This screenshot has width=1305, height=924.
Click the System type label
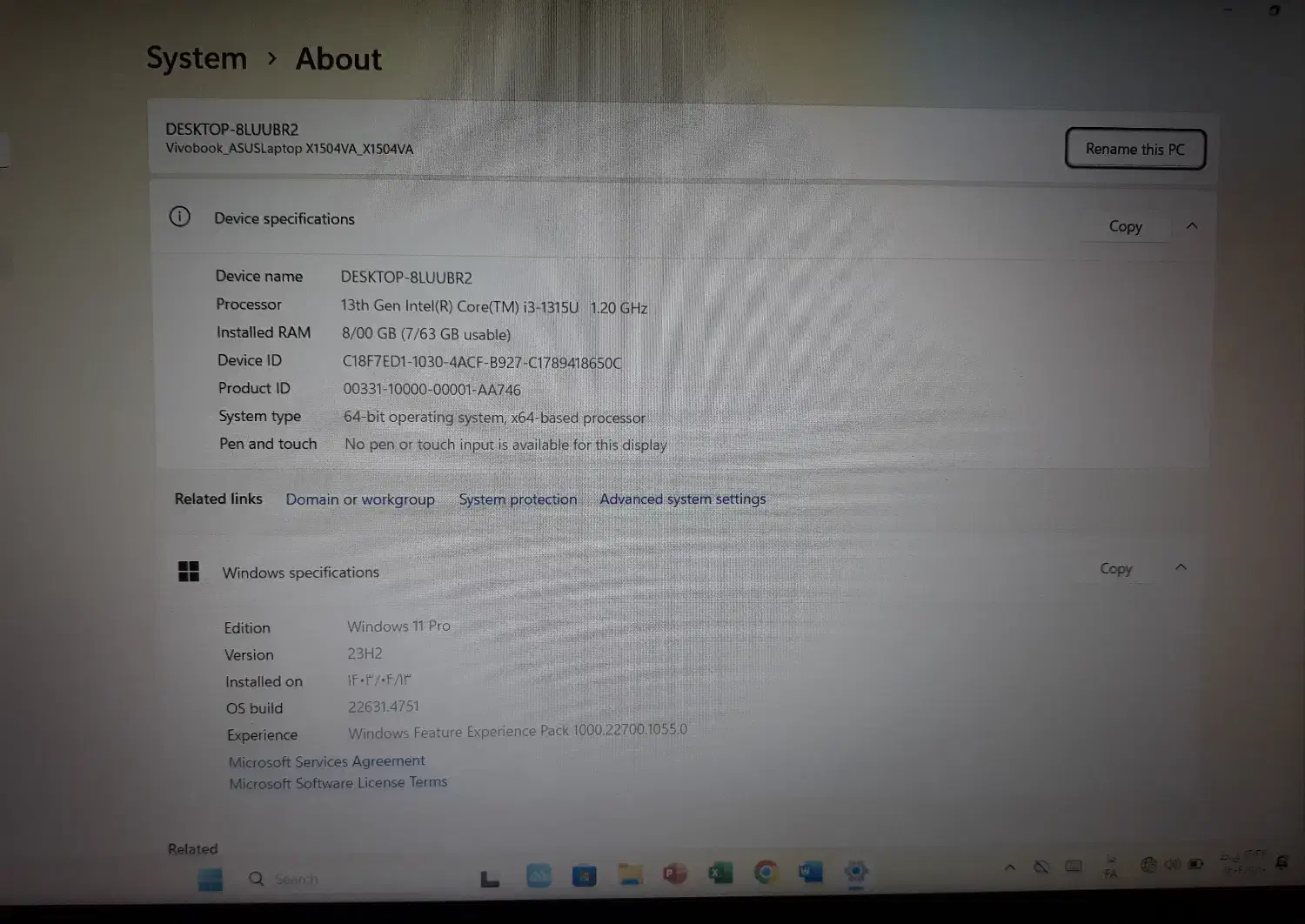[x=260, y=416]
